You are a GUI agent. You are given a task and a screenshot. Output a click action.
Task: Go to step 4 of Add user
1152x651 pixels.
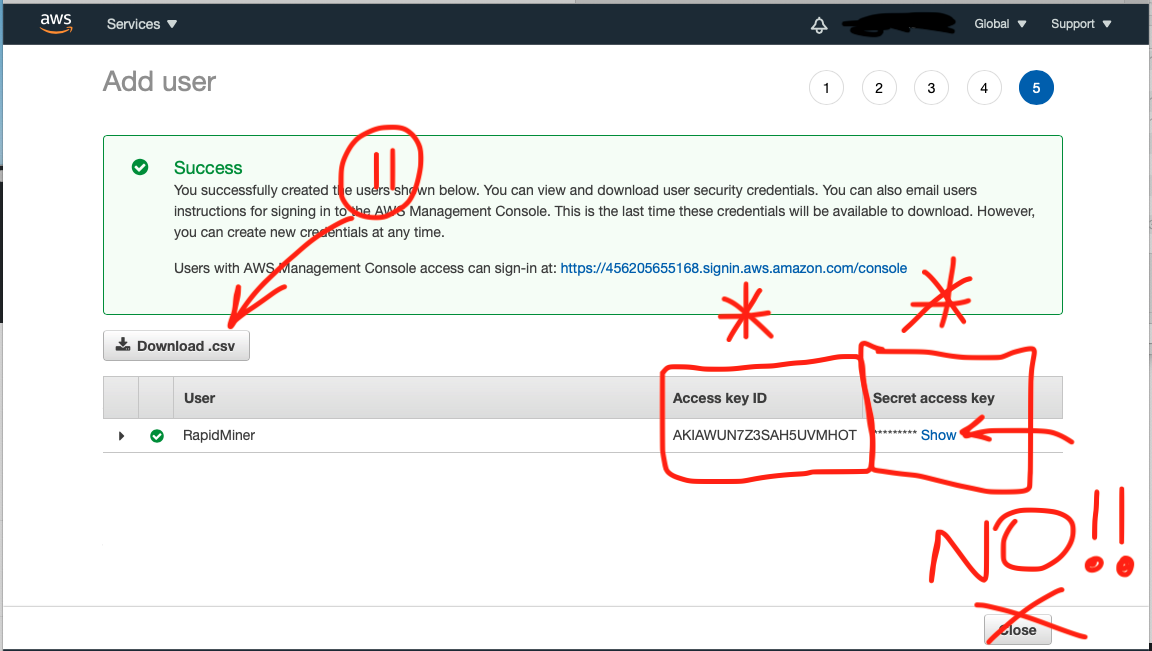(x=984, y=88)
